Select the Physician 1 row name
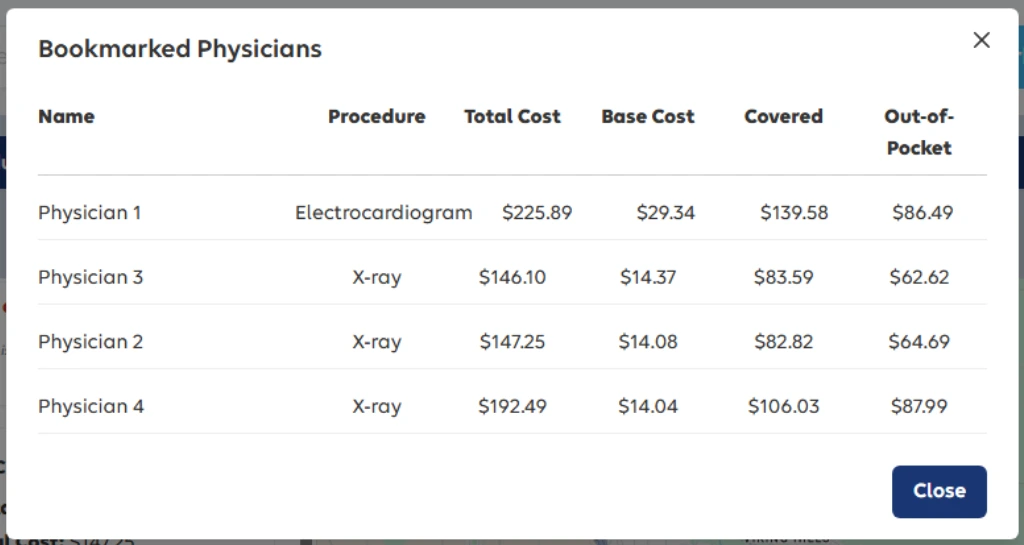The image size is (1024, 545). (x=90, y=212)
